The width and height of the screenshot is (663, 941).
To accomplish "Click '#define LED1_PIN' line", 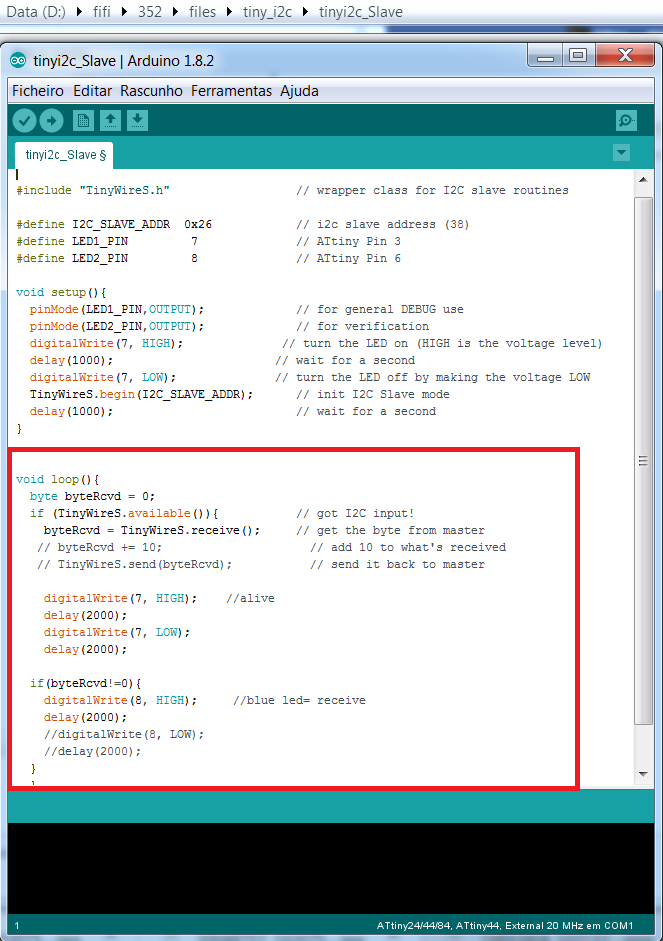I will 107,241.
